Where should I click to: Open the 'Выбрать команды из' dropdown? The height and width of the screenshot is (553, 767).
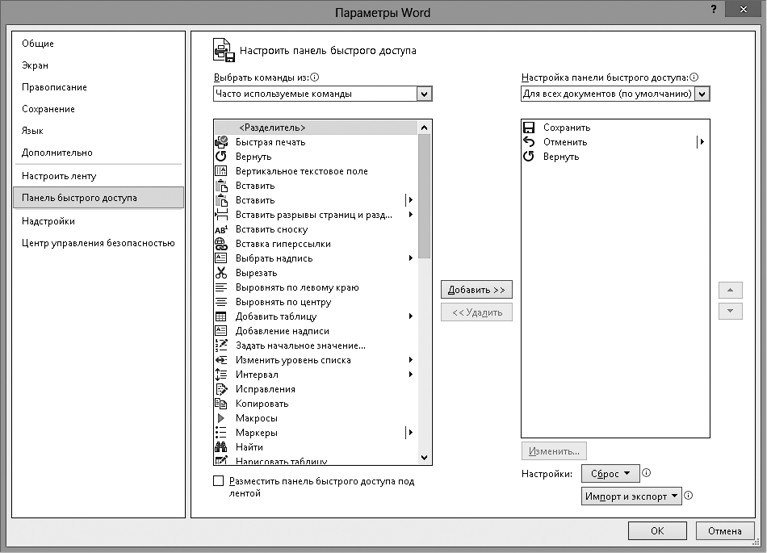tap(423, 94)
